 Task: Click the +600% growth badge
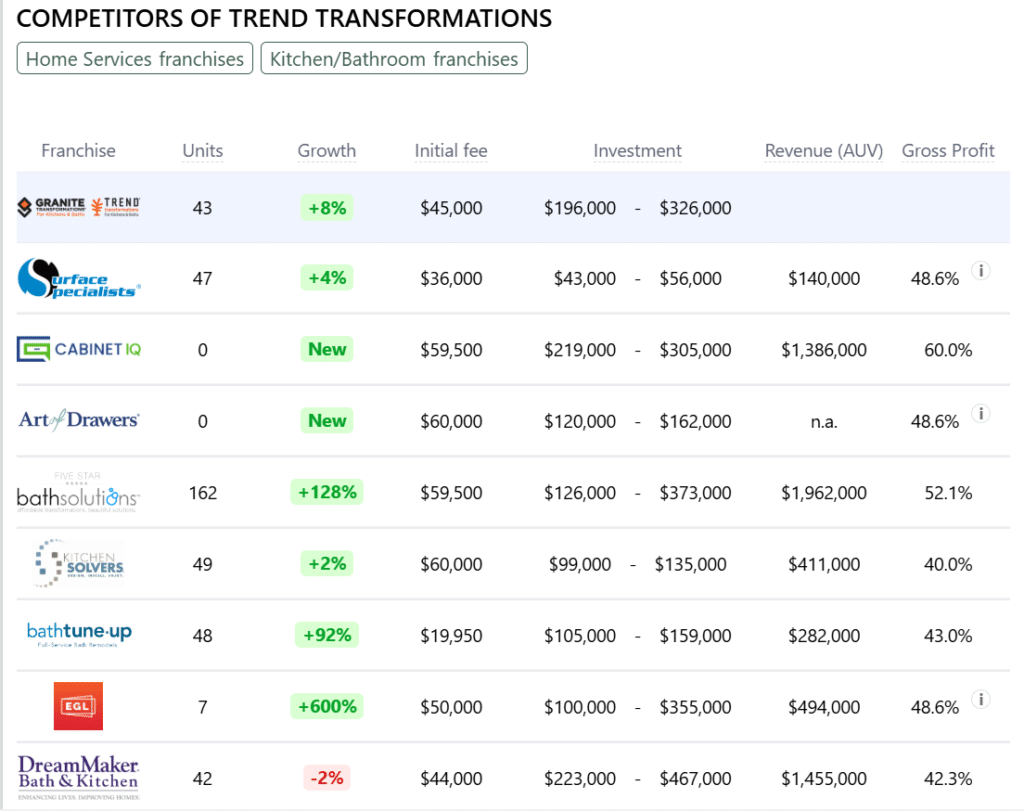tap(327, 707)
